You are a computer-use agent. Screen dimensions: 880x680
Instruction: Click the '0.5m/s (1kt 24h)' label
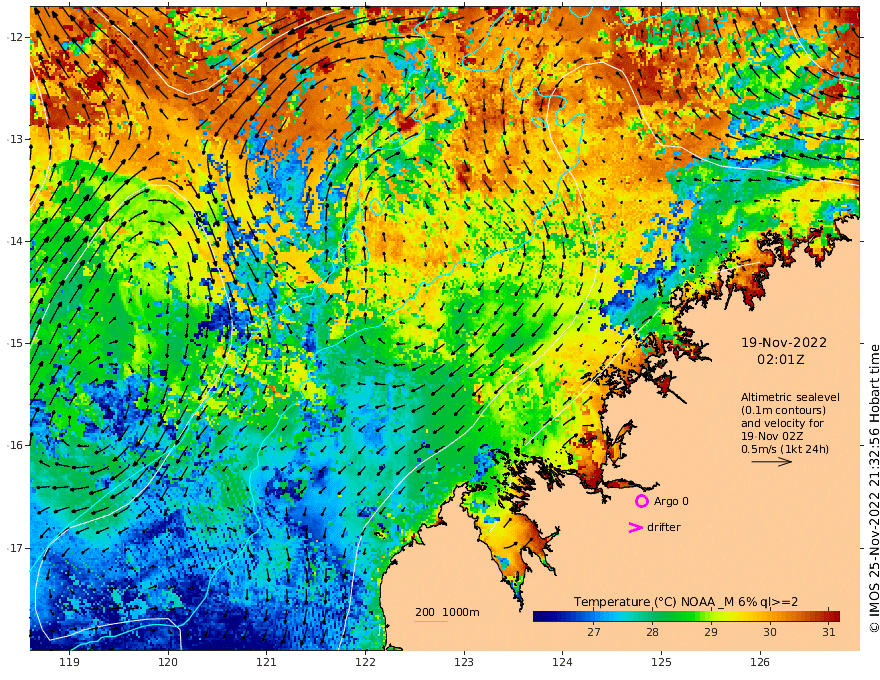coord(785,449)
